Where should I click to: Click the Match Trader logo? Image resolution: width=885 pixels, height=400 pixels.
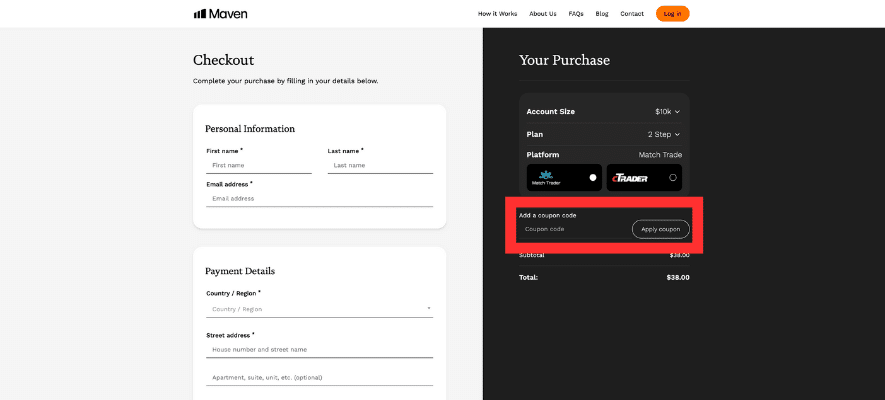[x=546, y=178]
